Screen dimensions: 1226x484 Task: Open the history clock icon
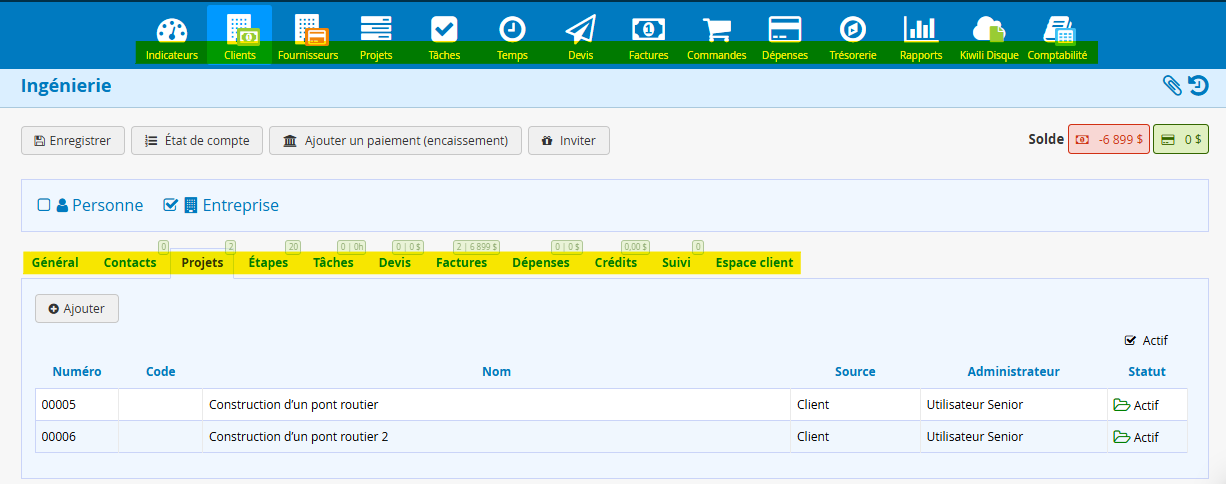(1198, 86)
